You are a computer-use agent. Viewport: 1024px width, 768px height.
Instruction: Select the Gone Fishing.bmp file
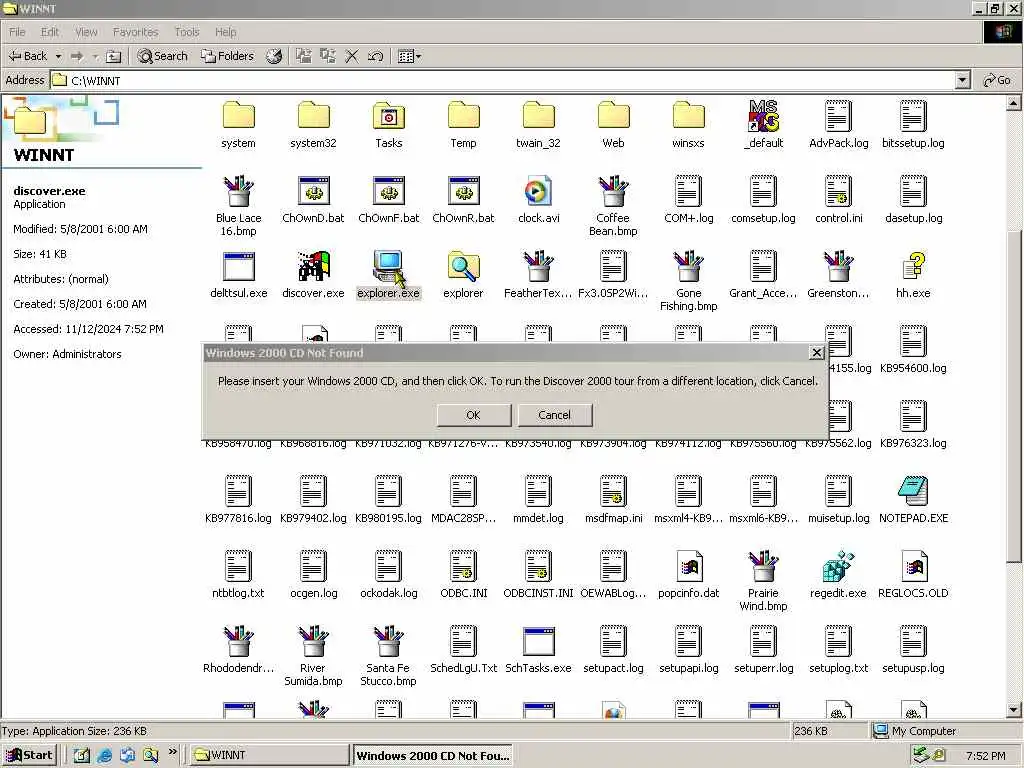tap(688, 281)
